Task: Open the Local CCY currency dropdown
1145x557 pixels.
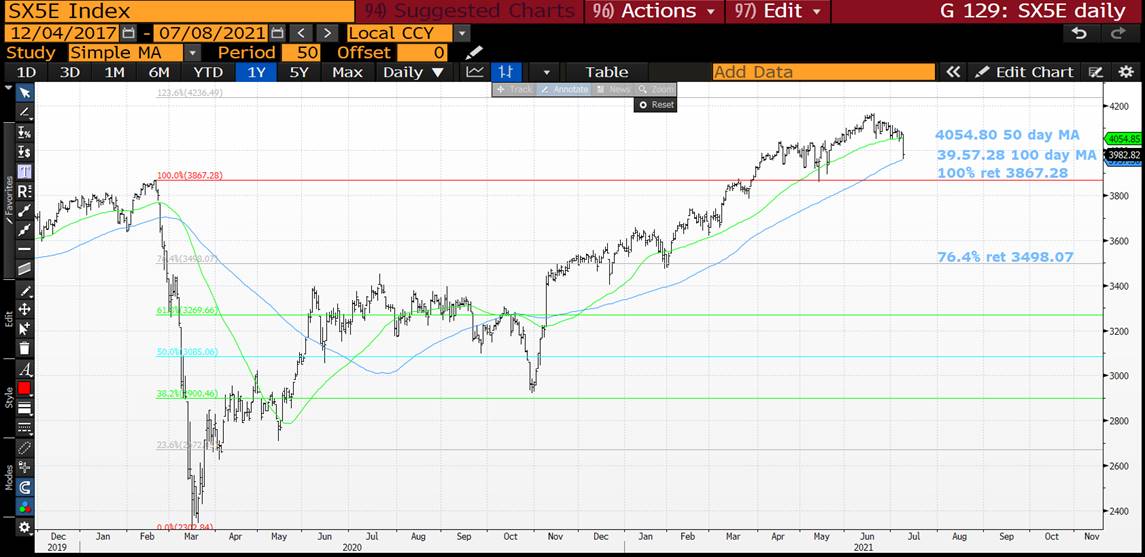Action: click(462, 33)
